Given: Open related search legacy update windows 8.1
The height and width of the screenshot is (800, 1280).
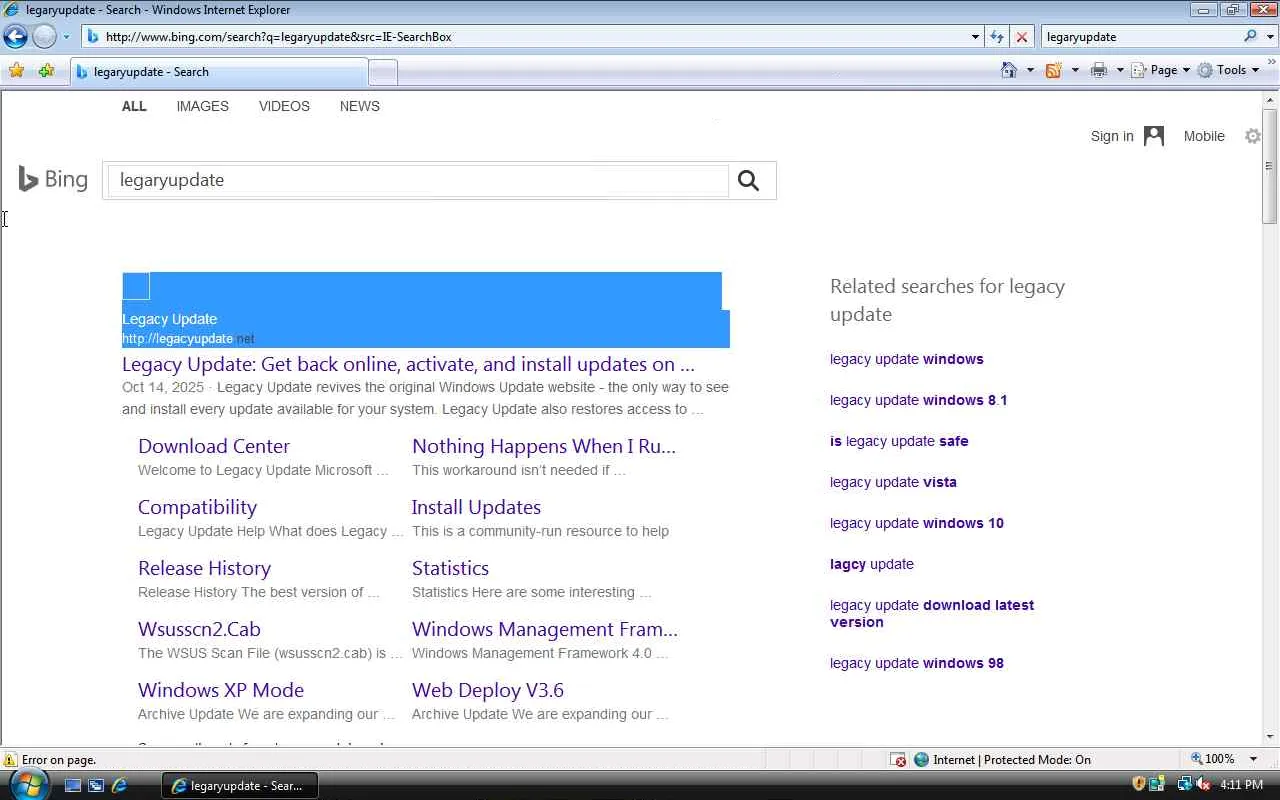Looking at the screenshot, I should (x=918, y=400).
